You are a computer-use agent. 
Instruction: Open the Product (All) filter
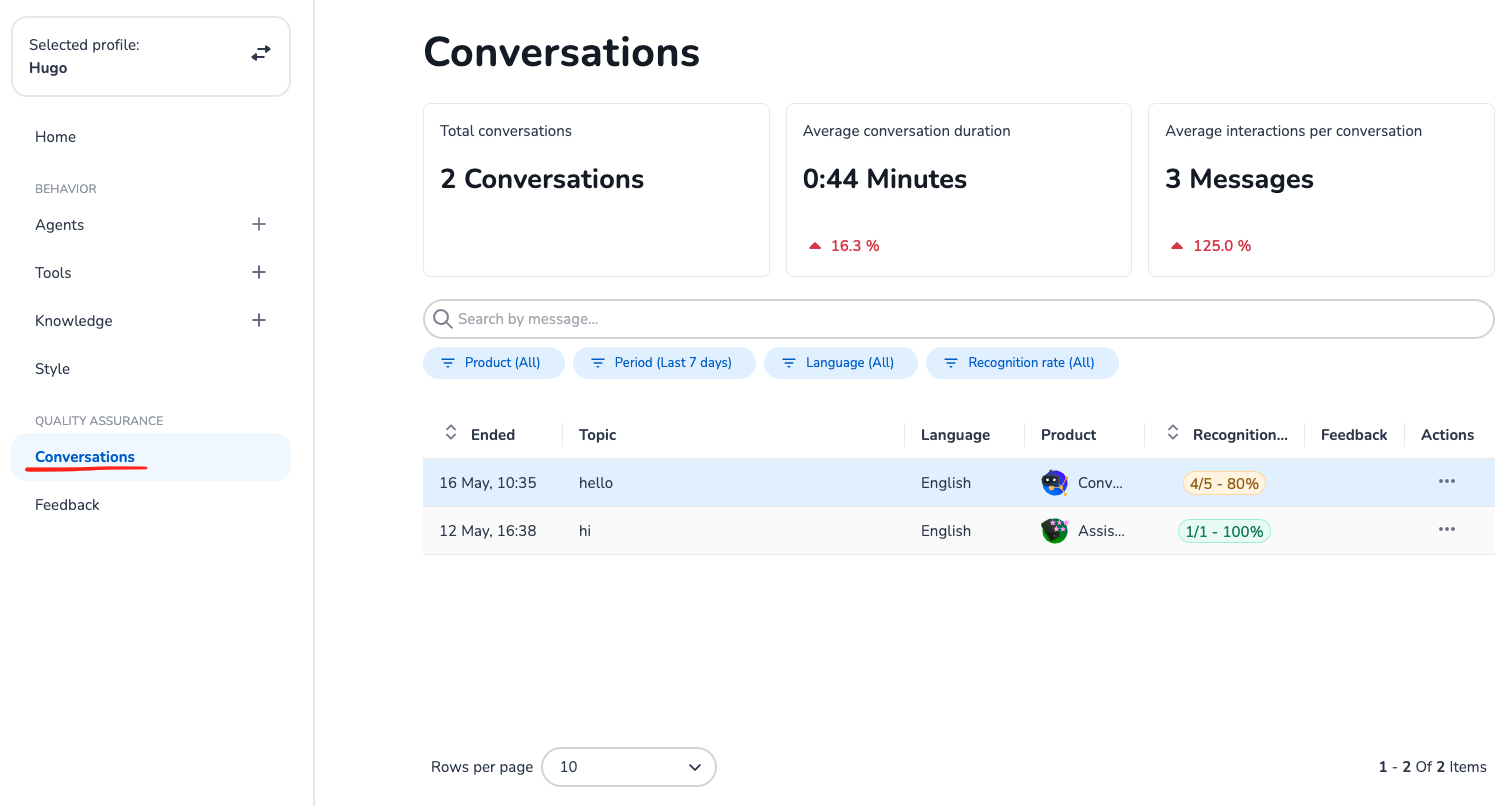pyautogui.click(x=493, y=363)
